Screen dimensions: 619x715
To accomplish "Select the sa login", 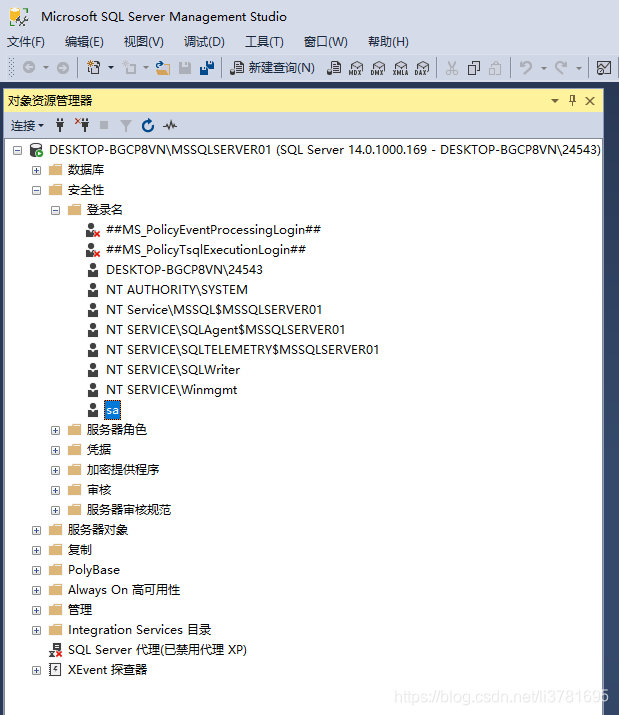I will [x=112, y=410].
